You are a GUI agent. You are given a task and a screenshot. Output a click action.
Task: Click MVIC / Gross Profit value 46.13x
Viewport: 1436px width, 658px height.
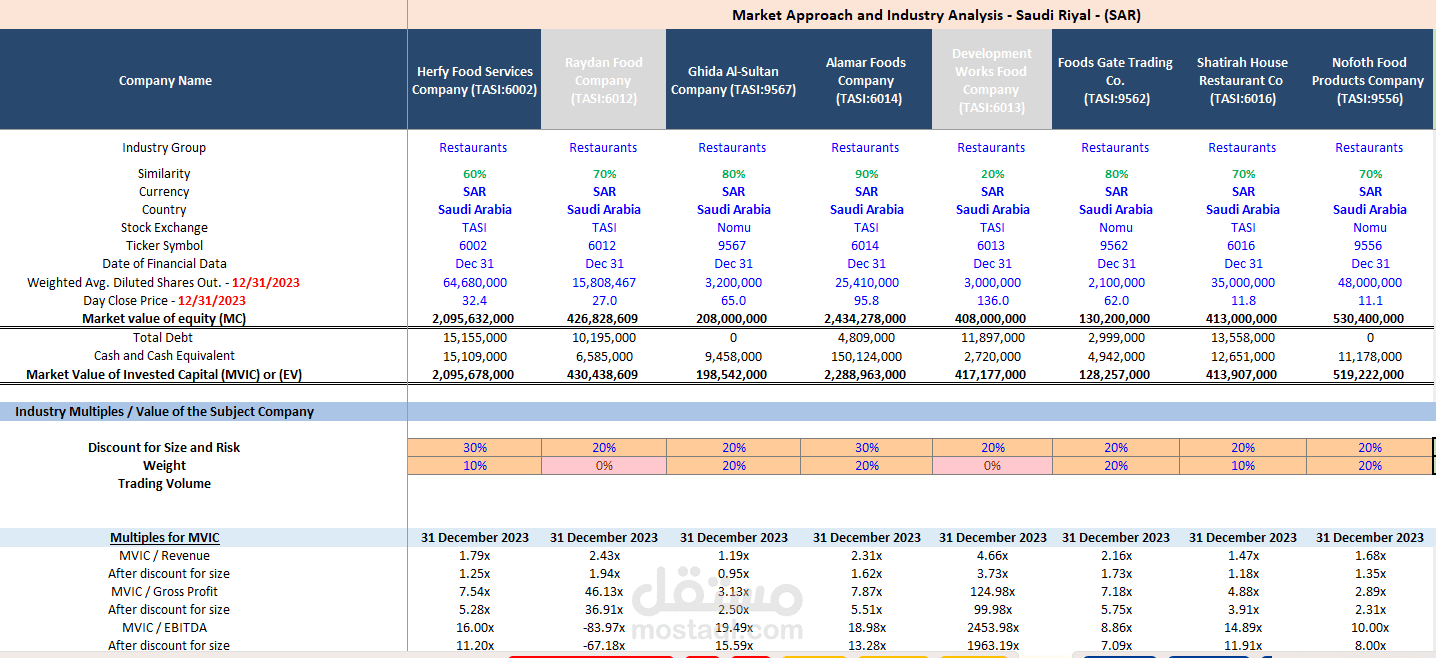click(603, 592)
